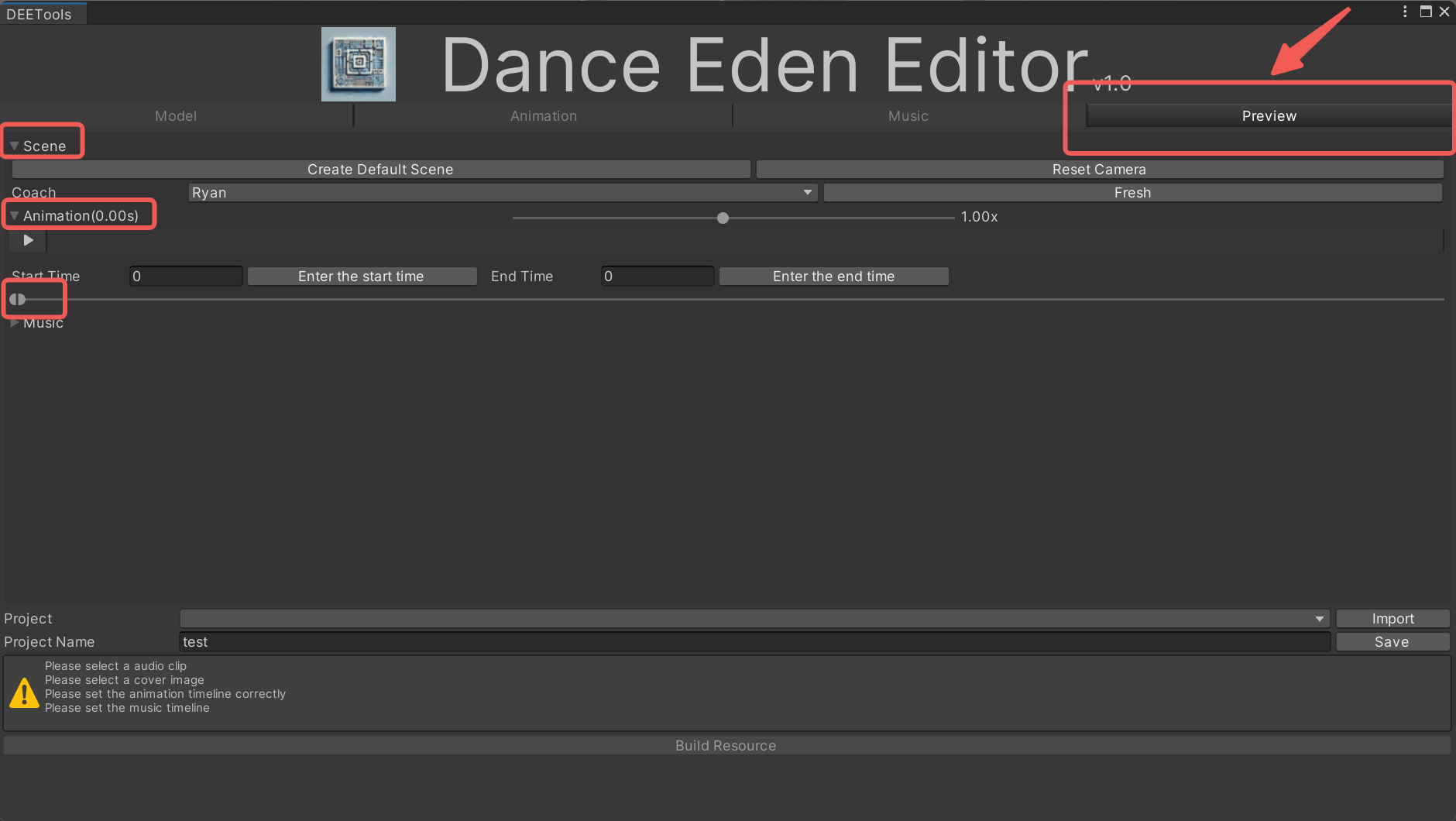The width and height of the screenshot is (1456, 821).
Task: Click Enter the end time button
Action: (x=833, y=276)
